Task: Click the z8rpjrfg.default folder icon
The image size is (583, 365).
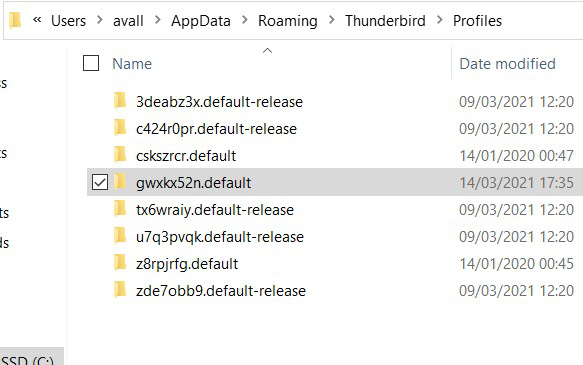Action: (120, 263)
